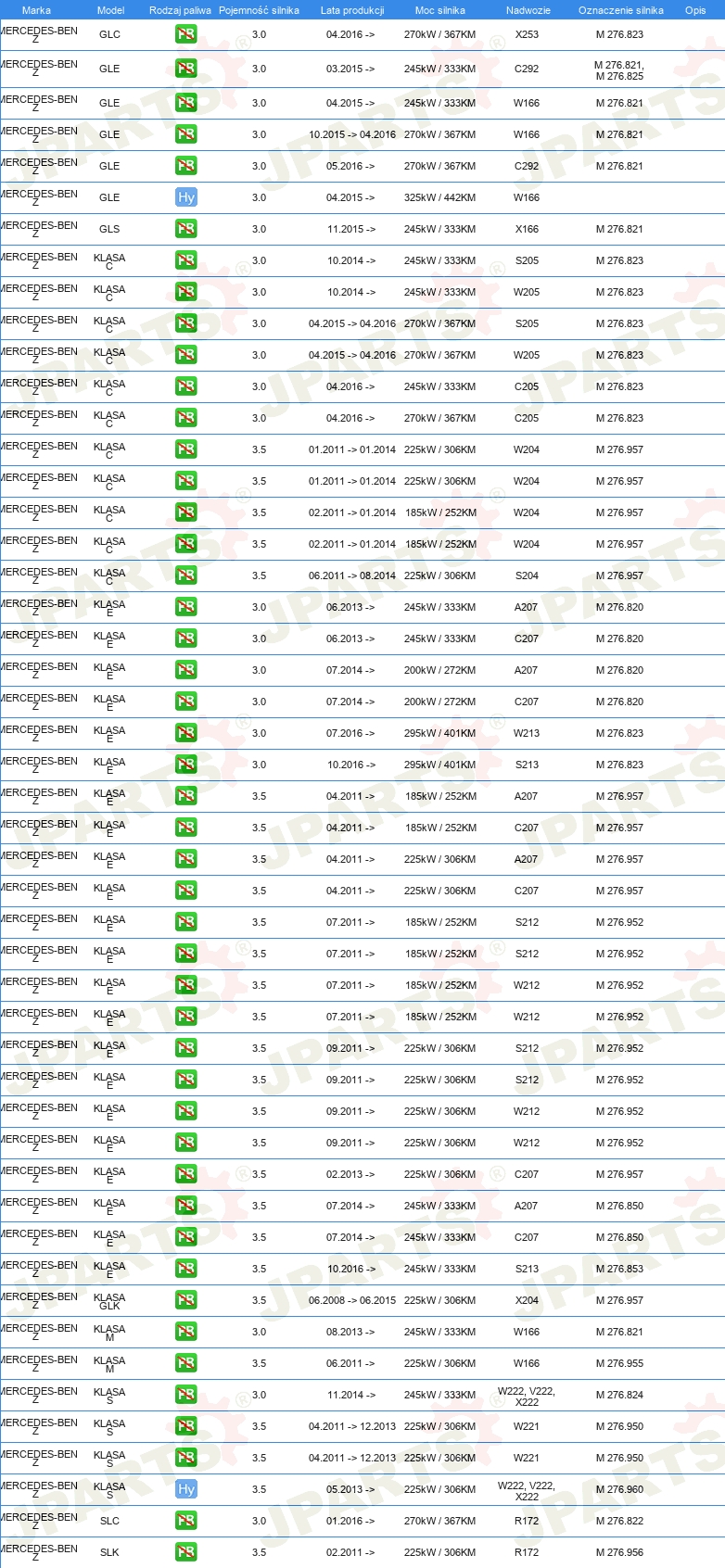The width and height of the screenshot is (725, 1568).
Task: Click the Oznaczenie silnika column header
Action: (620, 10)
